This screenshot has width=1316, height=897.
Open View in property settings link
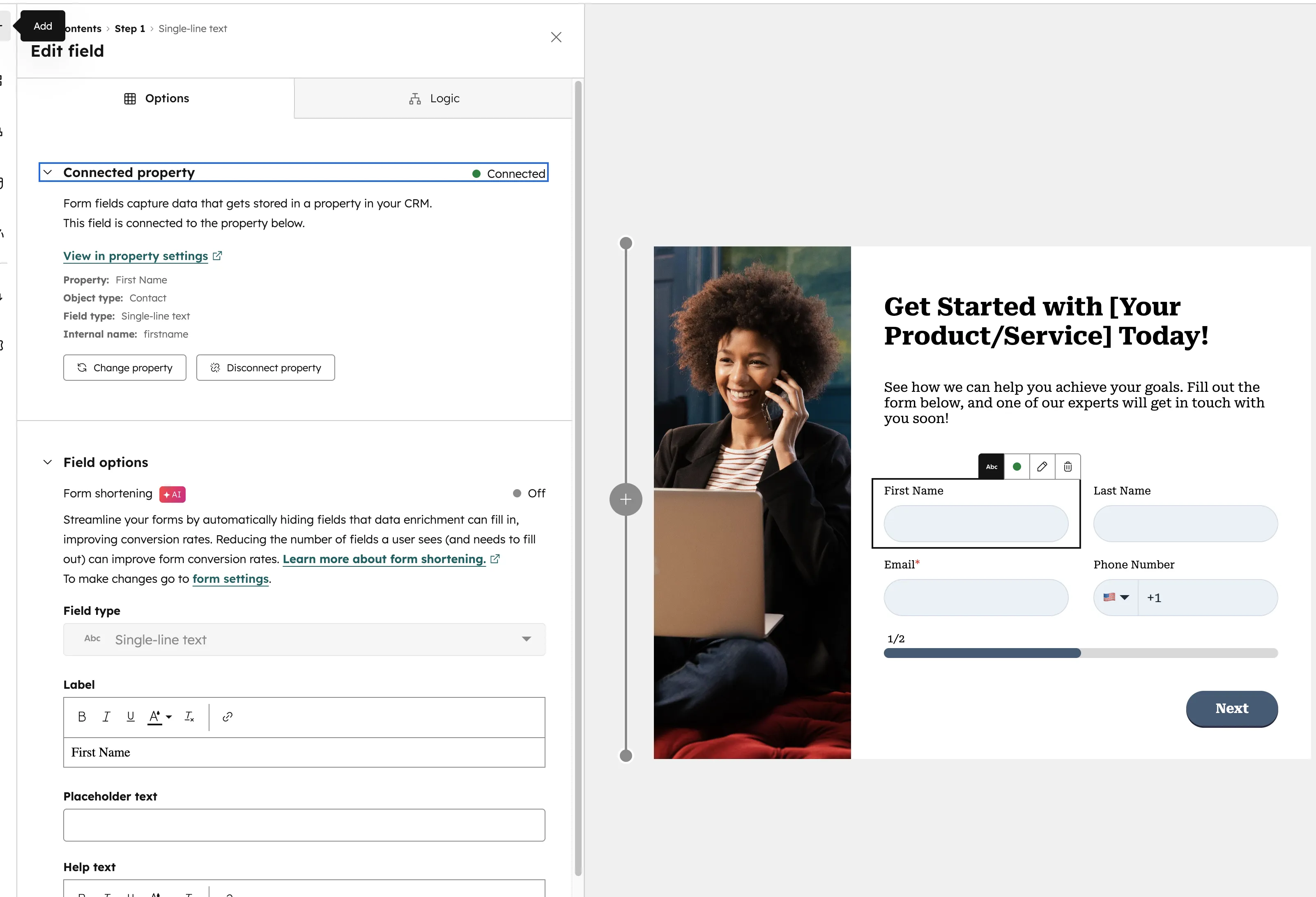[136, 255]
